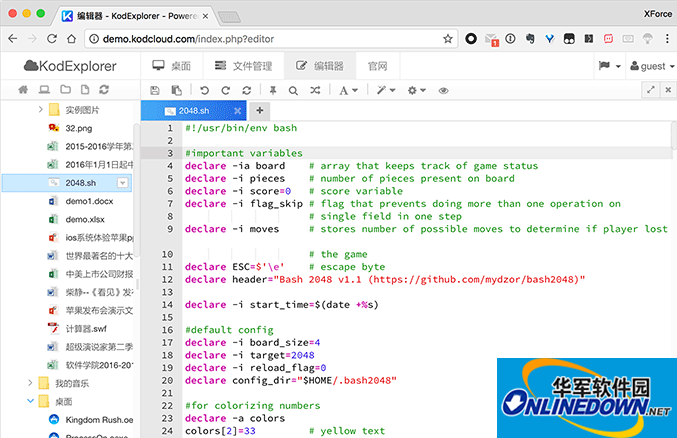The image size is (677, 438).
Task: Create new folder via sidebar folder icon
Action: [x=65, y=89]
